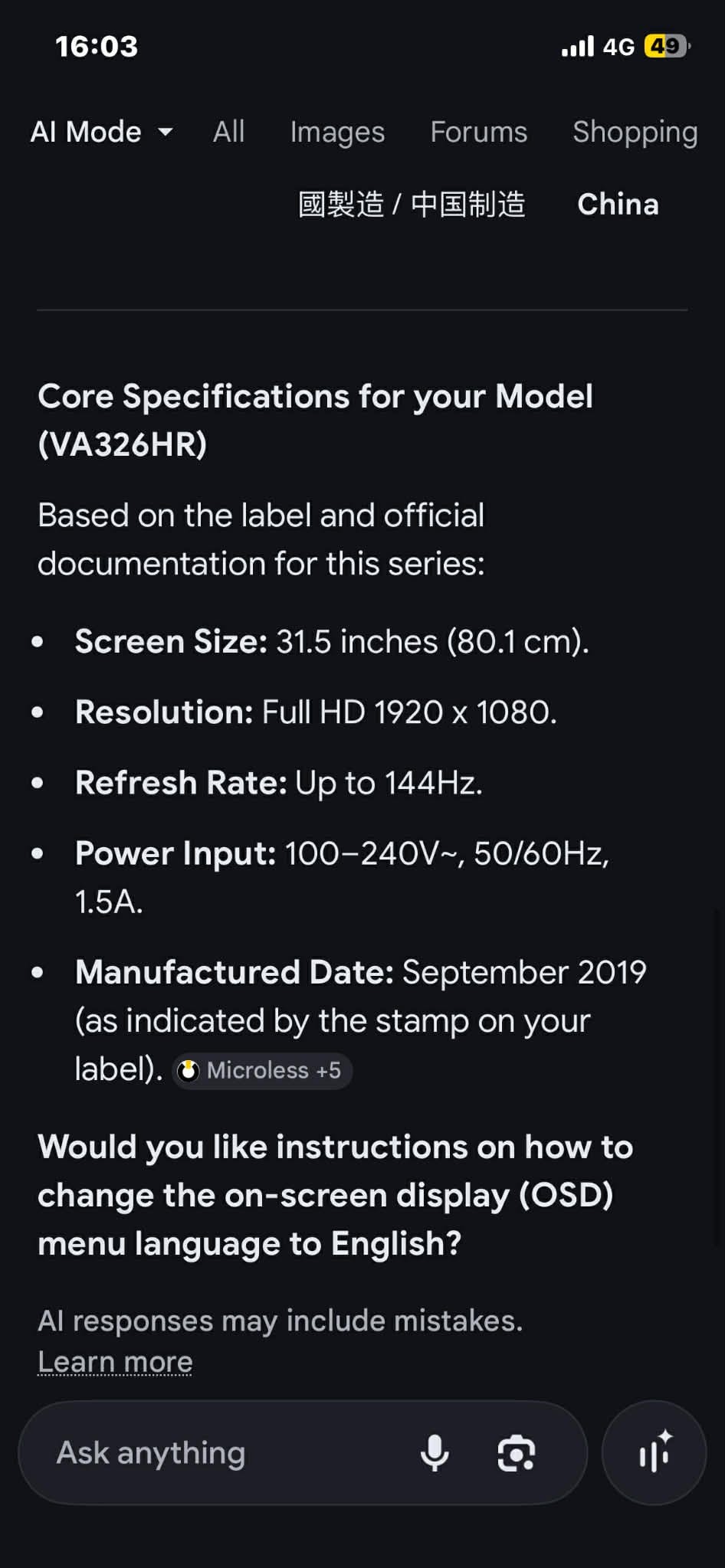Start live voice mode sparkle icon

point(654,1452)
